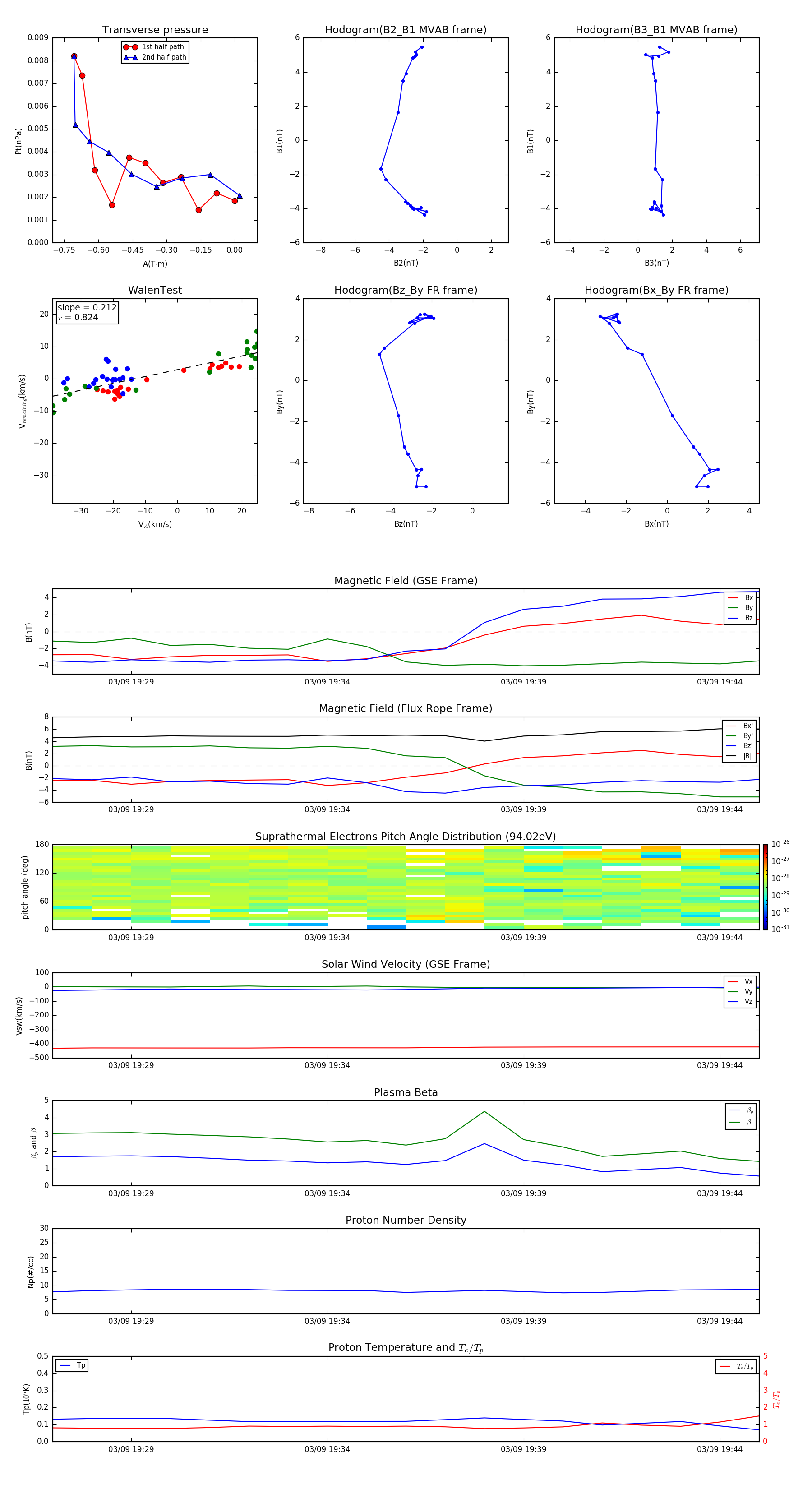Click the 'βp and β' y-axis label

tap(33, 1143)
